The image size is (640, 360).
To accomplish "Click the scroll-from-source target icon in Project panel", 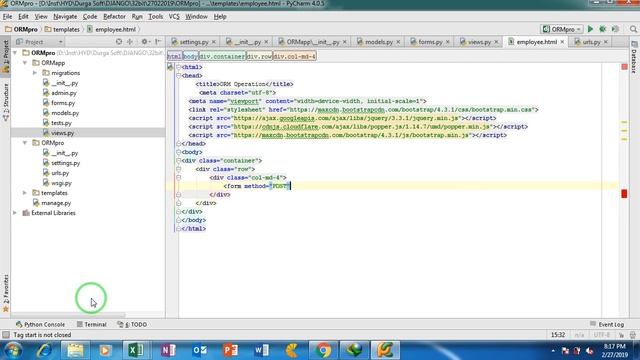I will tap(119, 42).
